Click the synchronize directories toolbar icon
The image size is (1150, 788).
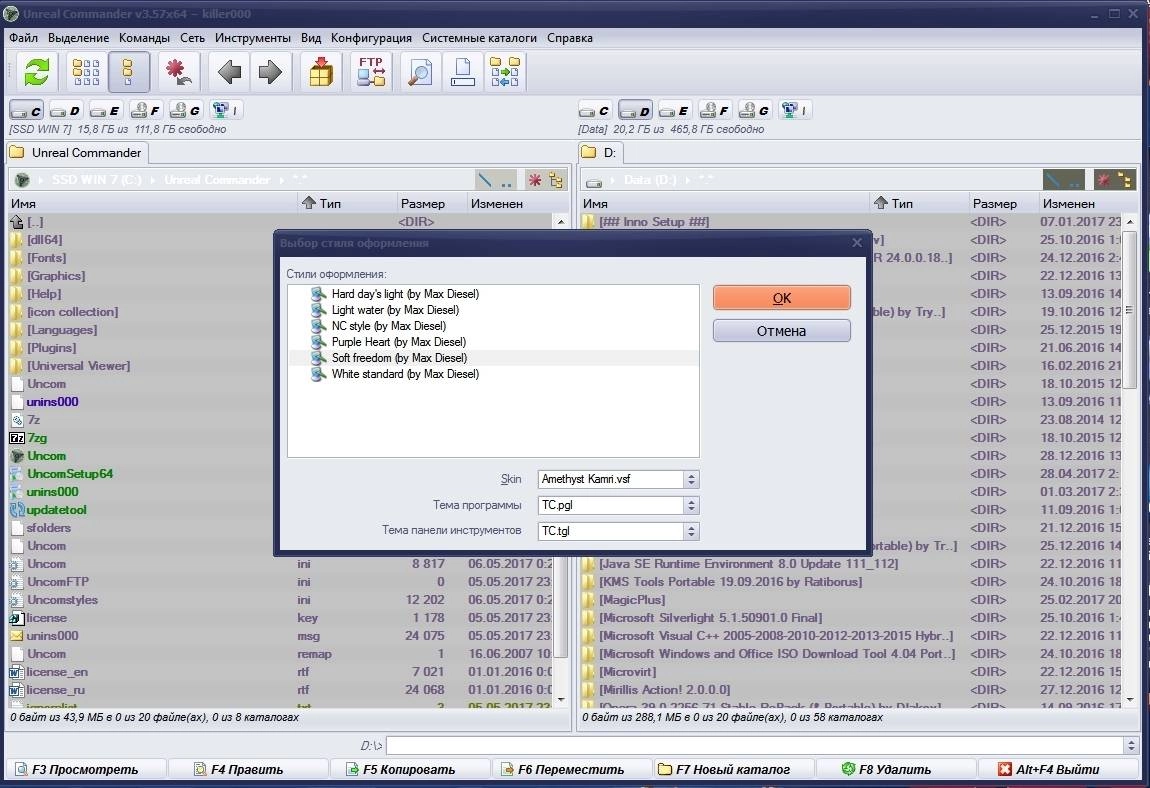pos(505,72)
